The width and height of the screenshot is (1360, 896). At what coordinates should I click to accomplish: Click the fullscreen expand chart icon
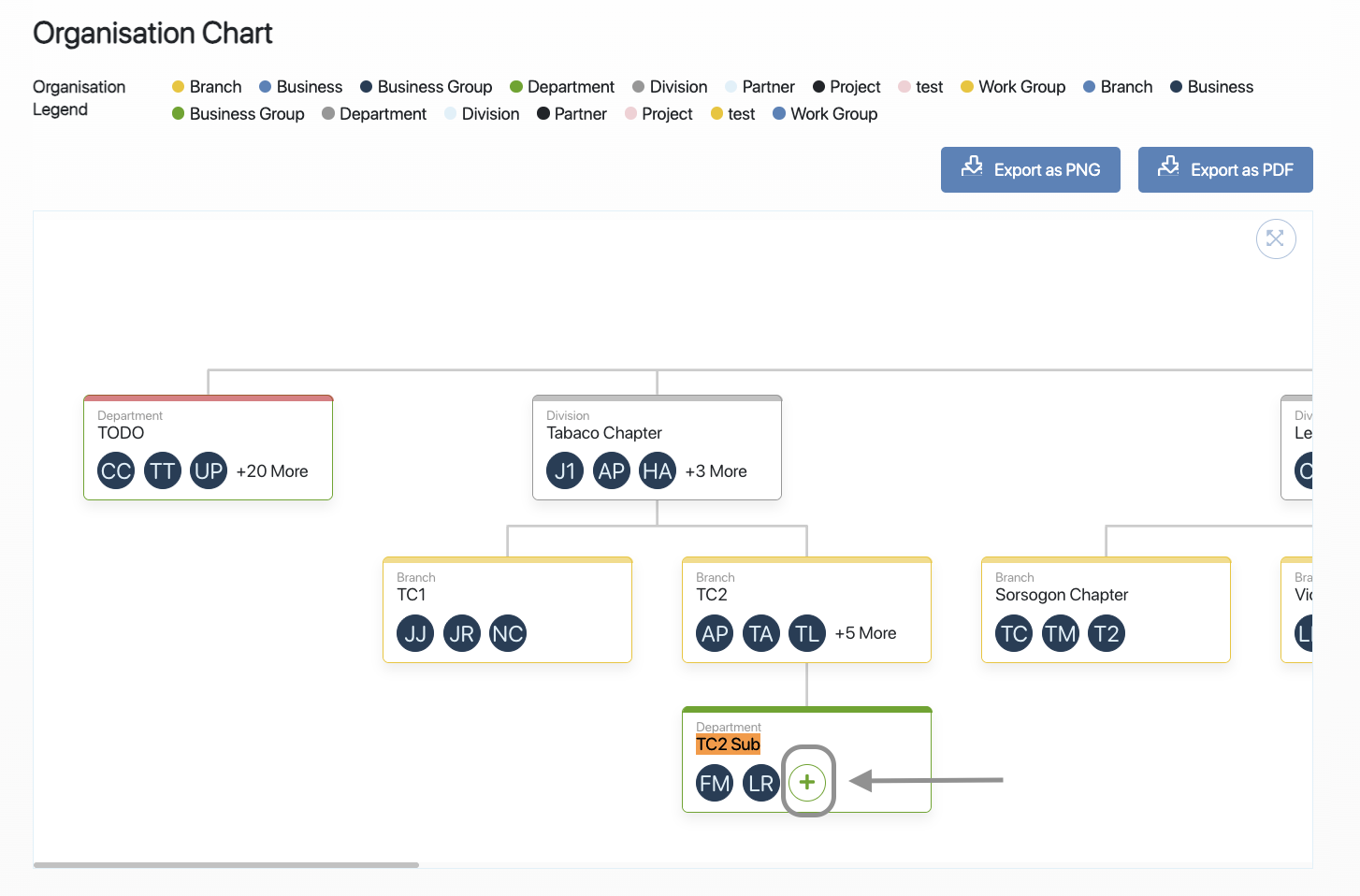coord(1275,238)
